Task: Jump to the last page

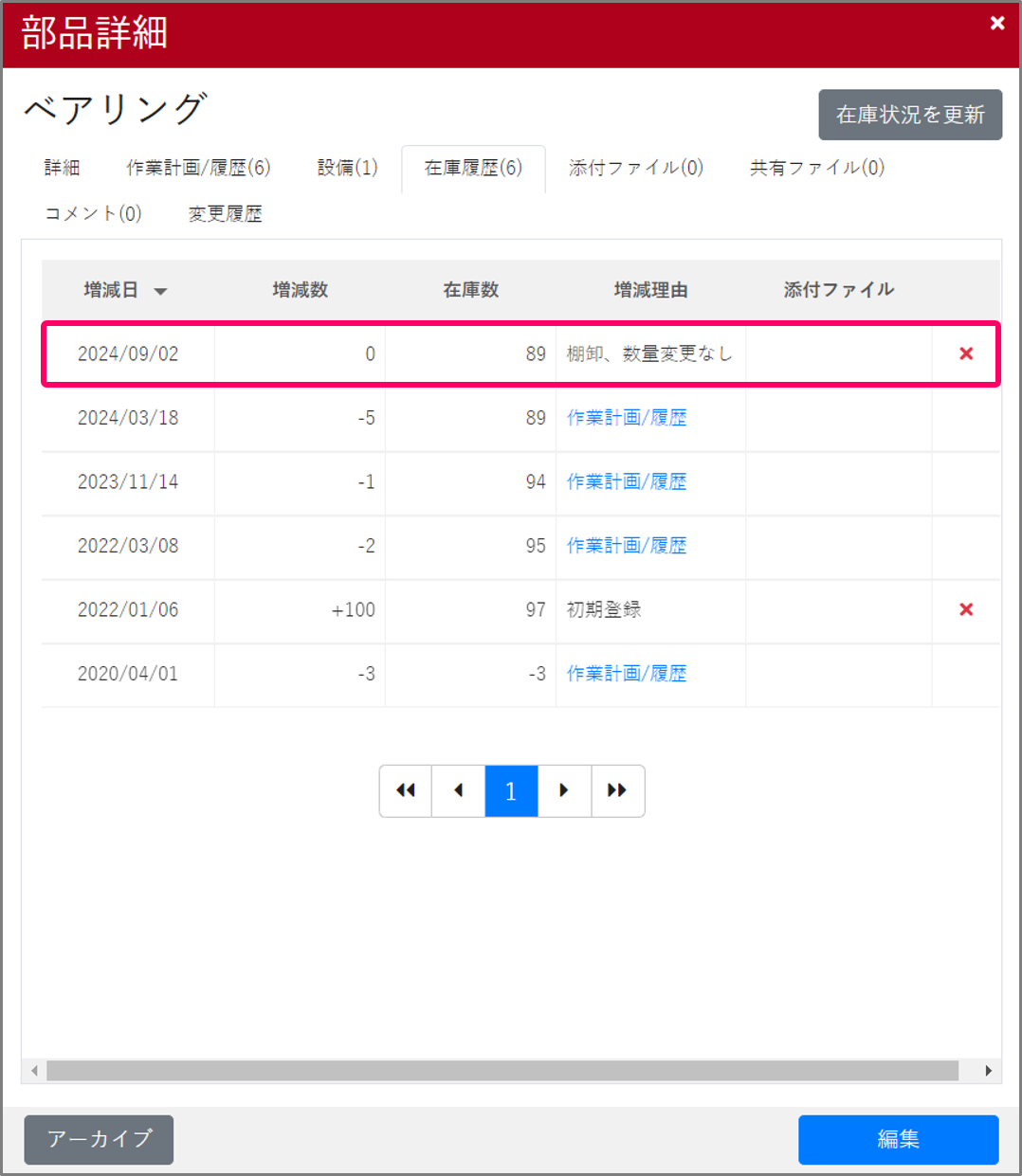Action: 617,790
